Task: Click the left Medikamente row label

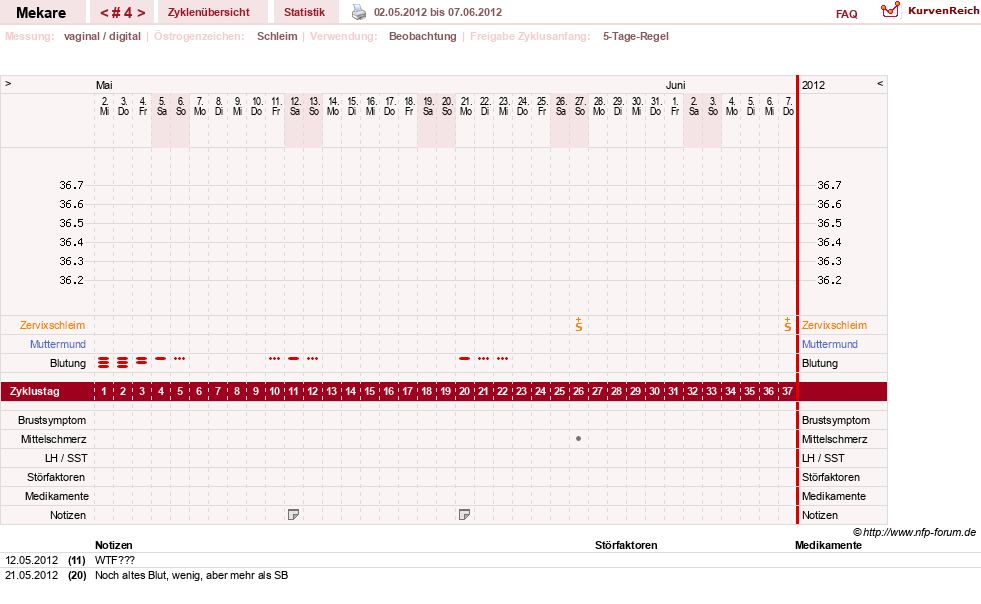Action: pos(57,496)
